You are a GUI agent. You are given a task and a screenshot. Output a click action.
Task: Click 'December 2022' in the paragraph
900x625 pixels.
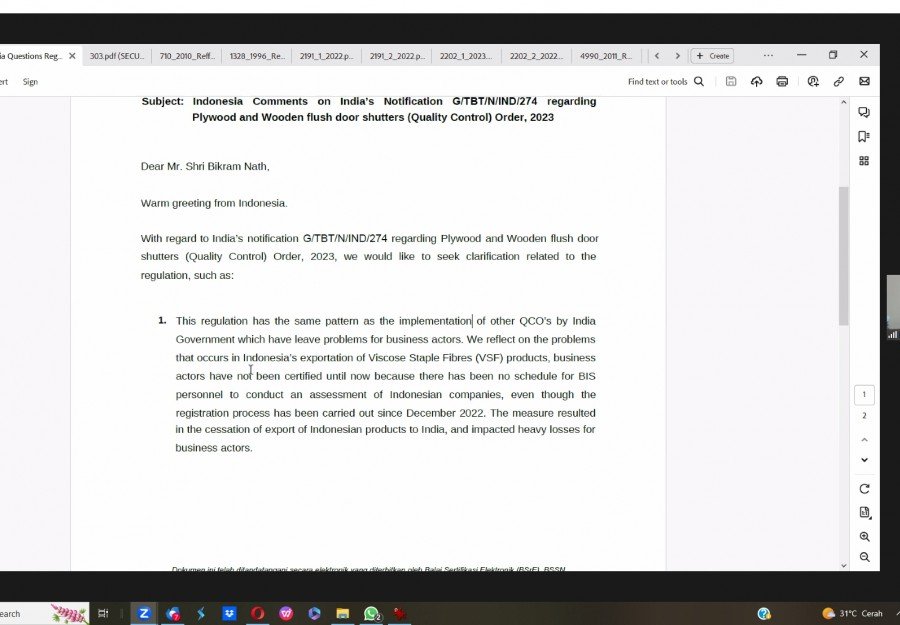(x=445, y=413)
